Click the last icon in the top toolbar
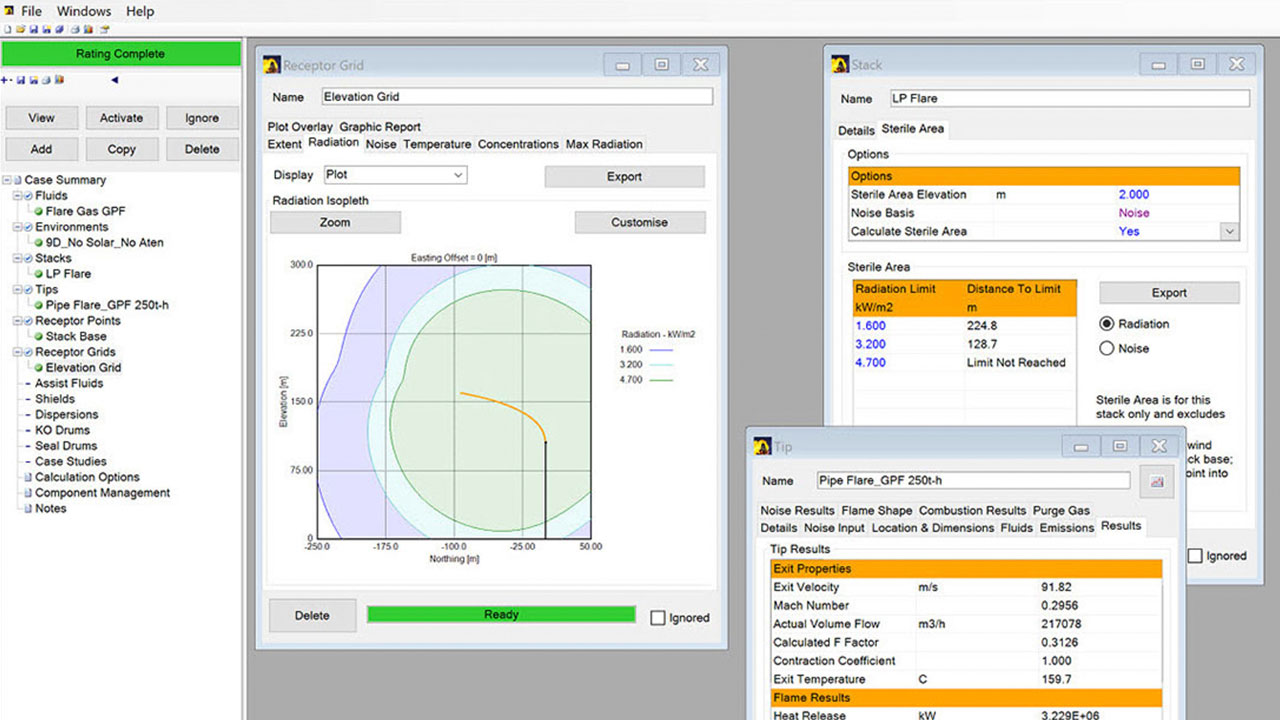Screen dimensions: 1280x720 [104, 29]
